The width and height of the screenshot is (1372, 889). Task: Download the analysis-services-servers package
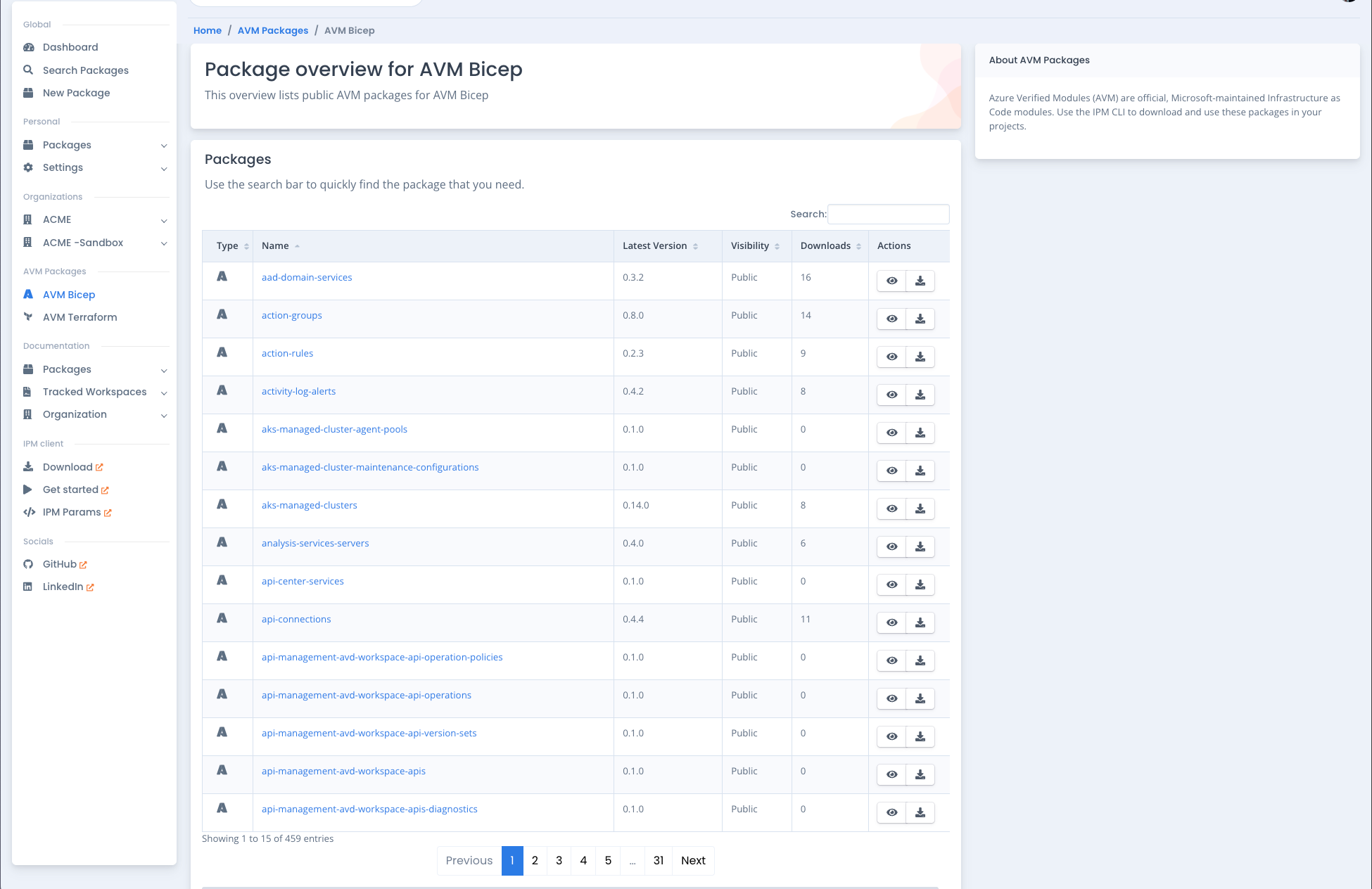click(920, 546)
